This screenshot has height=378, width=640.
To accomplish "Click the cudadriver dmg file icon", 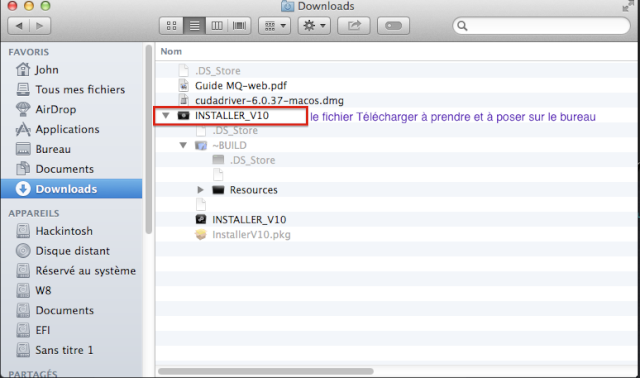I will 184,100.
